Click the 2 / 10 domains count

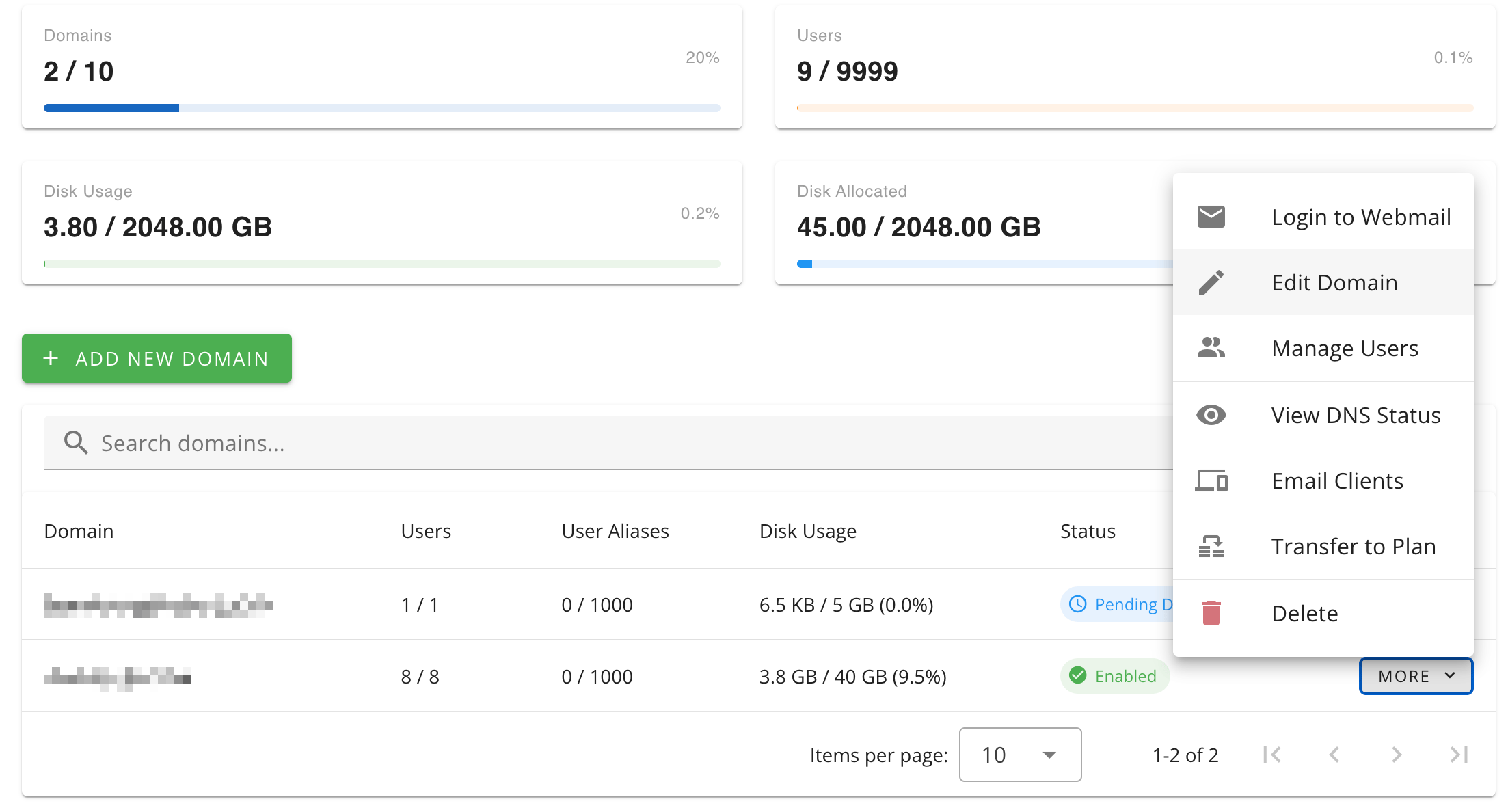(x=79, y=71)
